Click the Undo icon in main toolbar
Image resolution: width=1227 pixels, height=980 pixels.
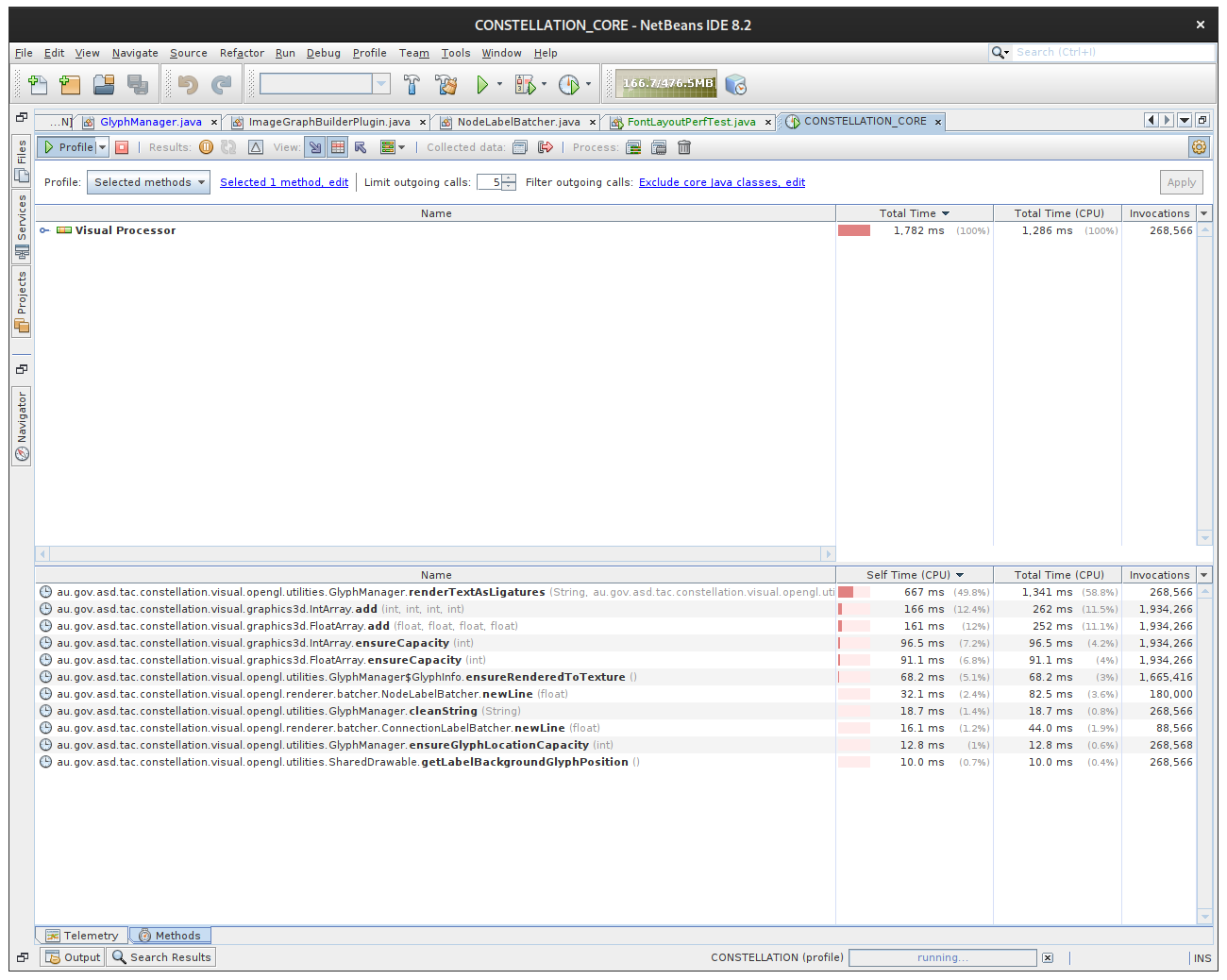[x=186, y=84]
